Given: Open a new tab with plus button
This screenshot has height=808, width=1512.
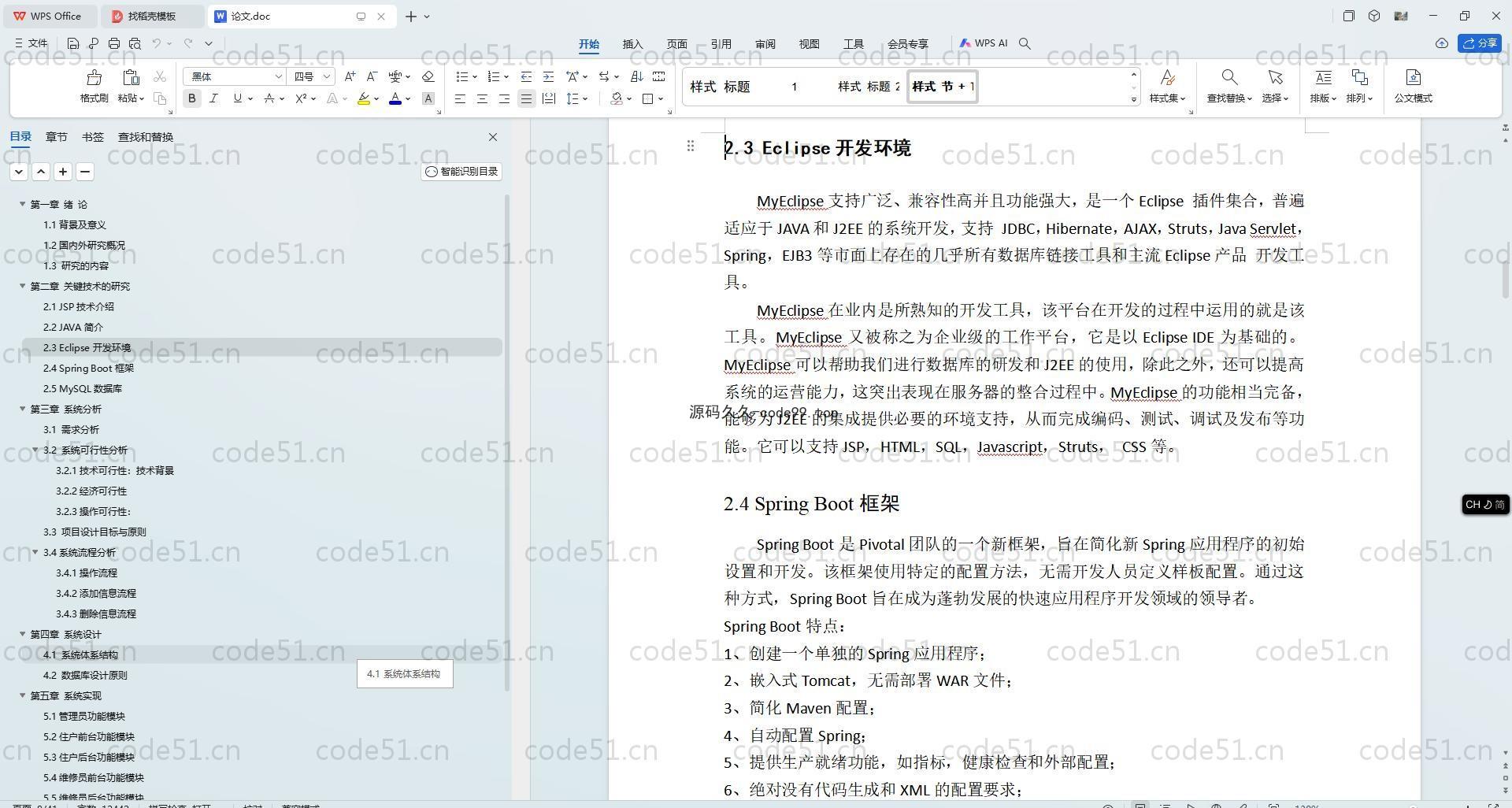Looking at the screenshot, I should coord(410,16).
